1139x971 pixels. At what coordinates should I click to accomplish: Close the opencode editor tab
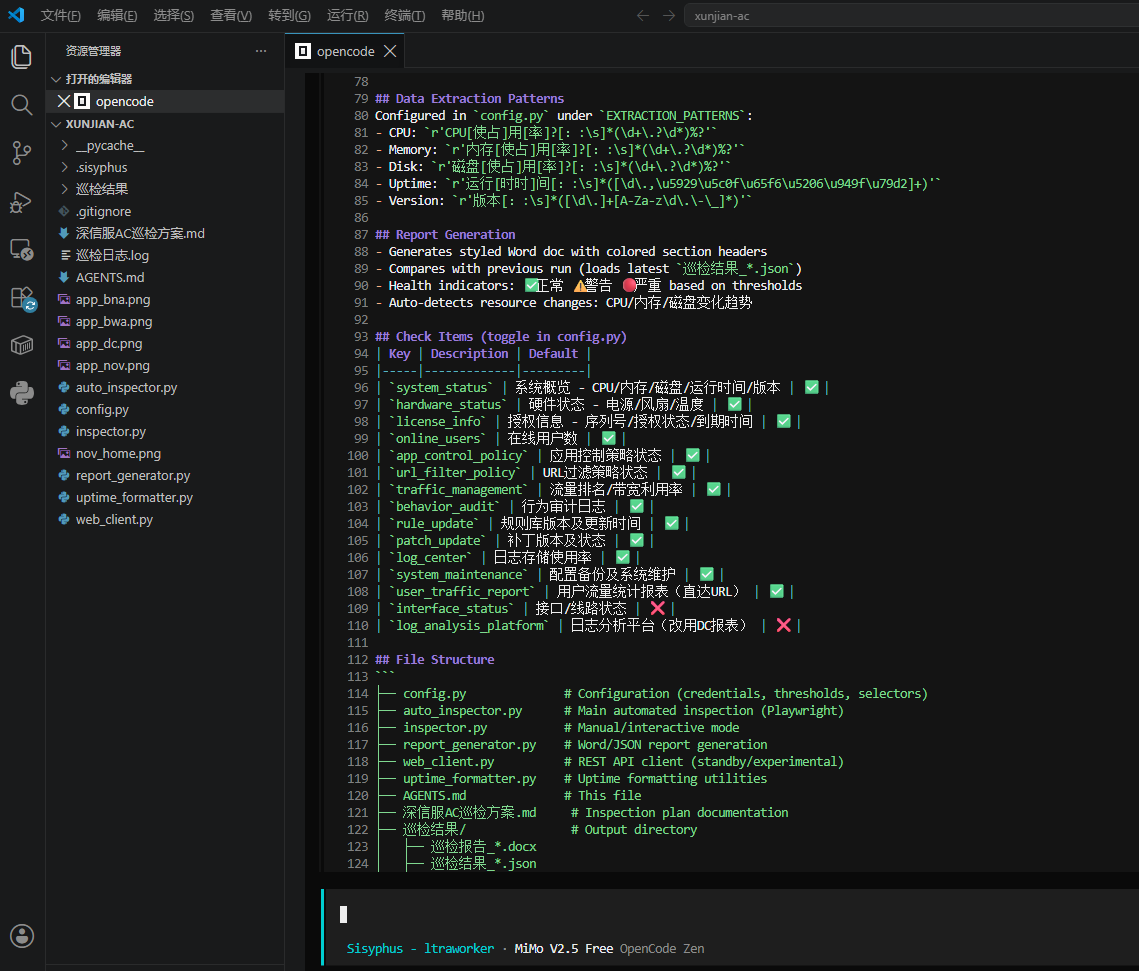click(390, 51)
